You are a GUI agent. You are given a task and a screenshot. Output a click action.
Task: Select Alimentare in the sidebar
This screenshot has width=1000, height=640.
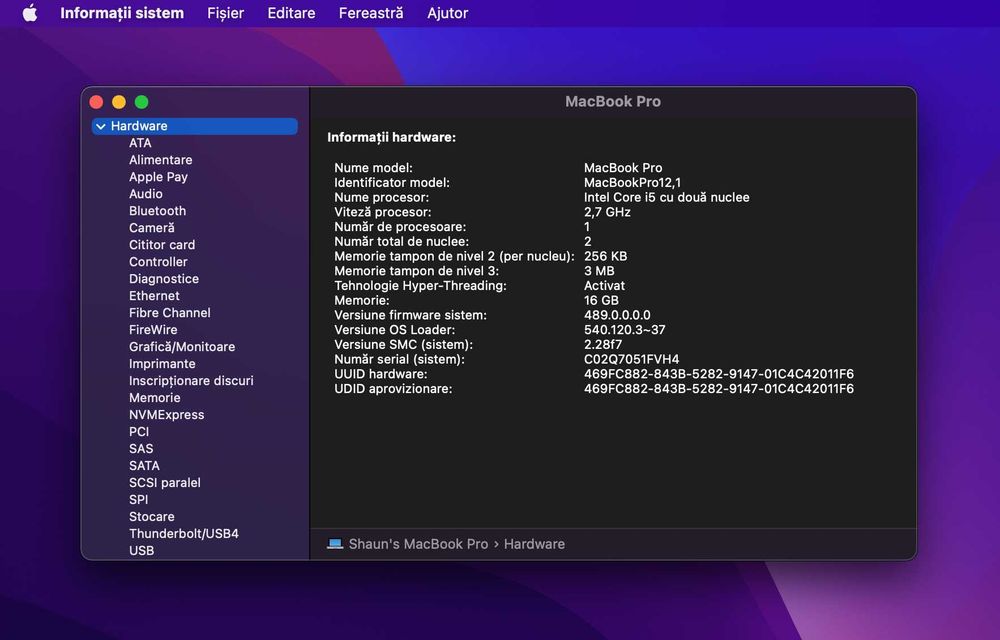[x=160, y=160]
